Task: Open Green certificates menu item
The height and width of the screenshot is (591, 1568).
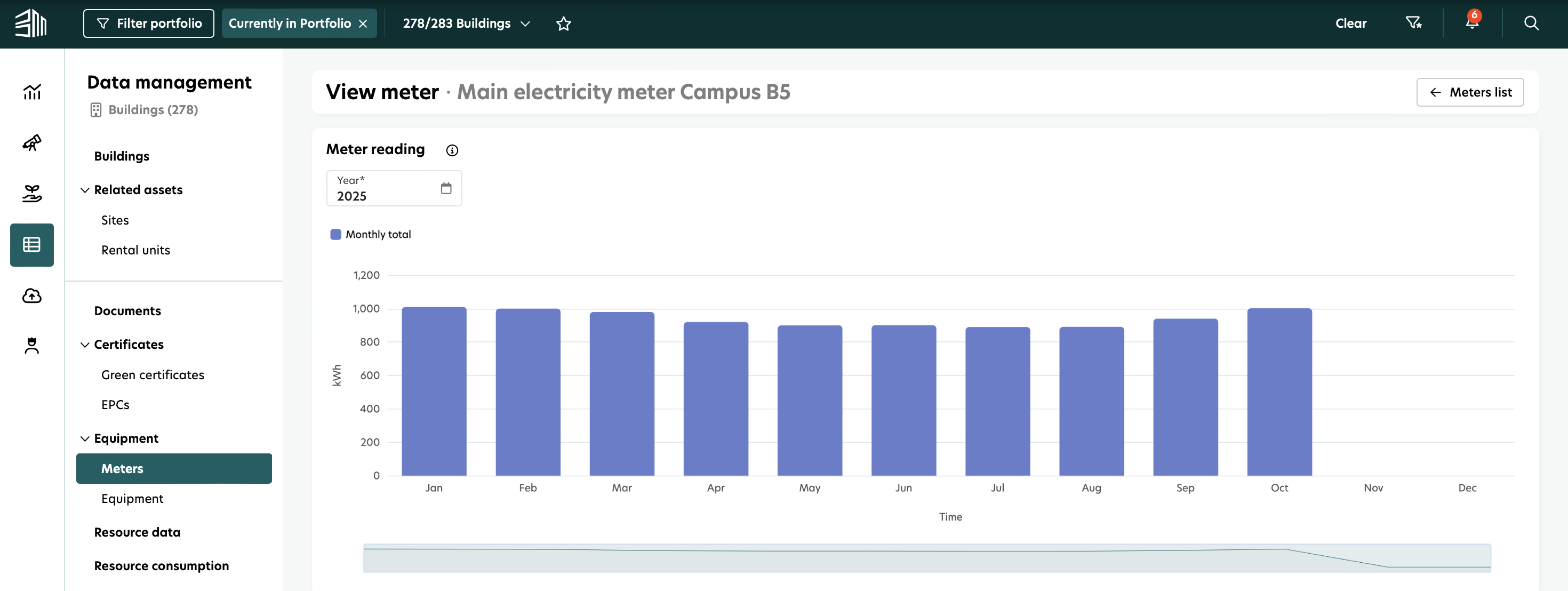Action: [152, 375]
